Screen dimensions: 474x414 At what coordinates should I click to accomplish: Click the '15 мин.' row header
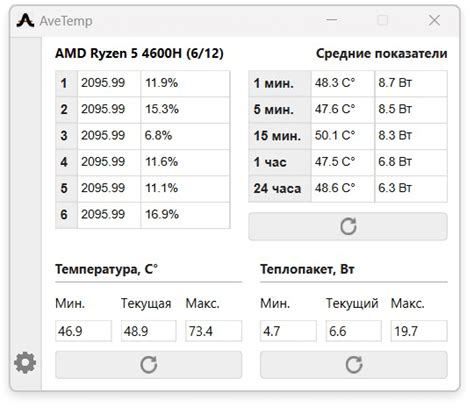[x=280, y=136]
